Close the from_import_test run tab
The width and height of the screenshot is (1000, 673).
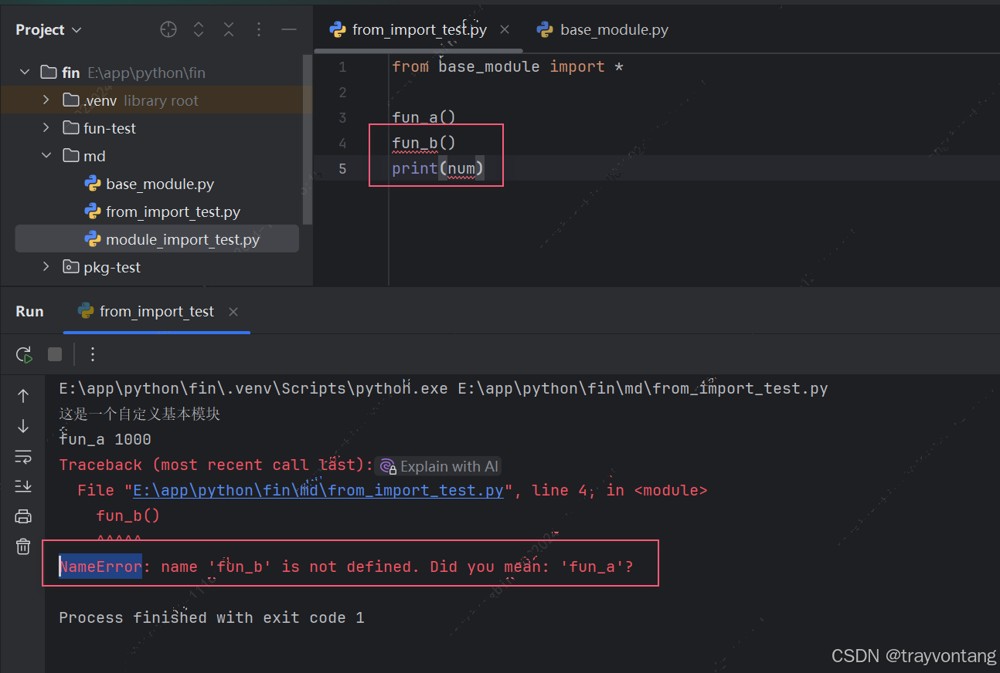tap(233, 311)
